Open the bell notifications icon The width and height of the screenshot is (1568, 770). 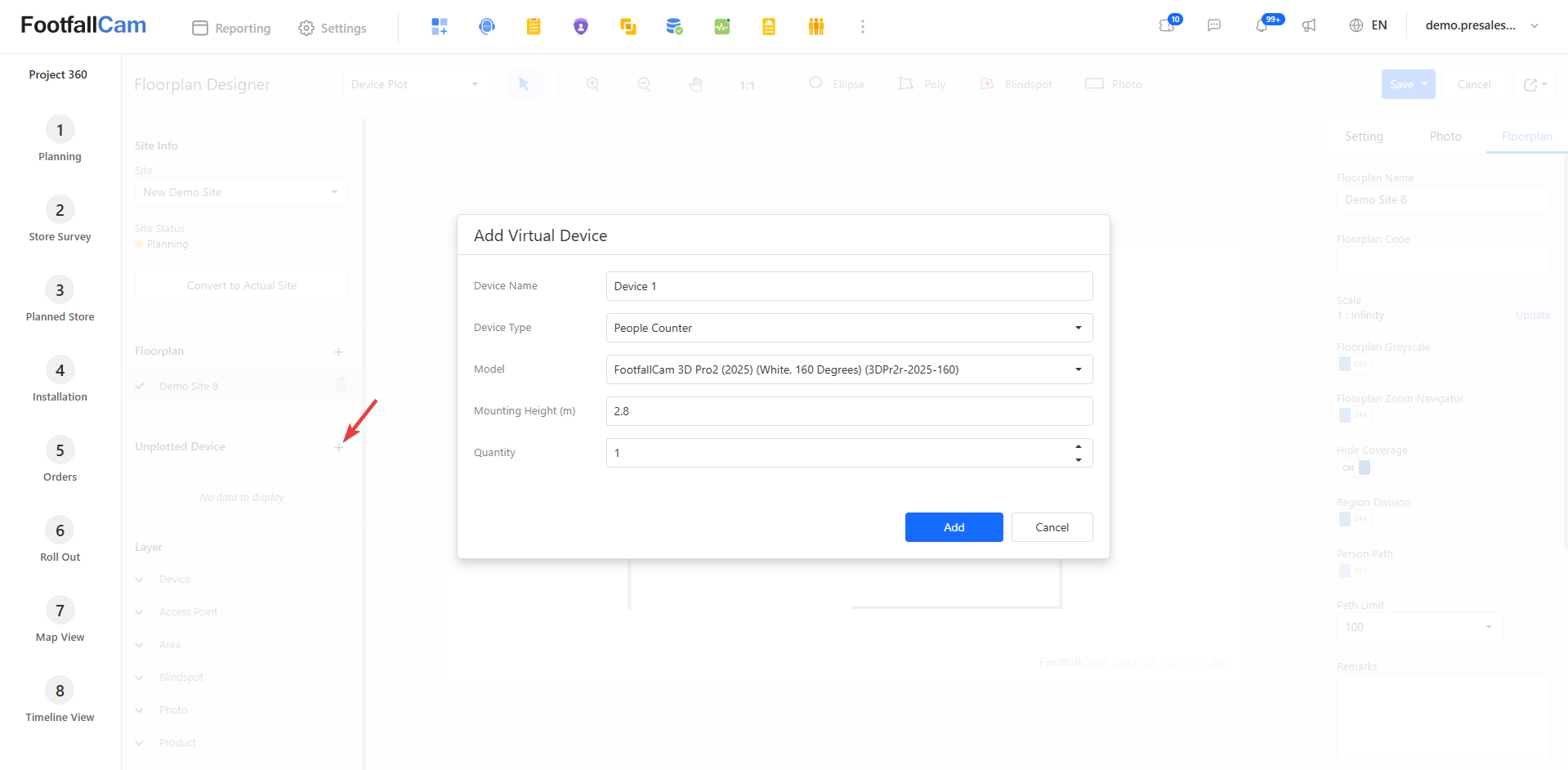point(1262,25)
